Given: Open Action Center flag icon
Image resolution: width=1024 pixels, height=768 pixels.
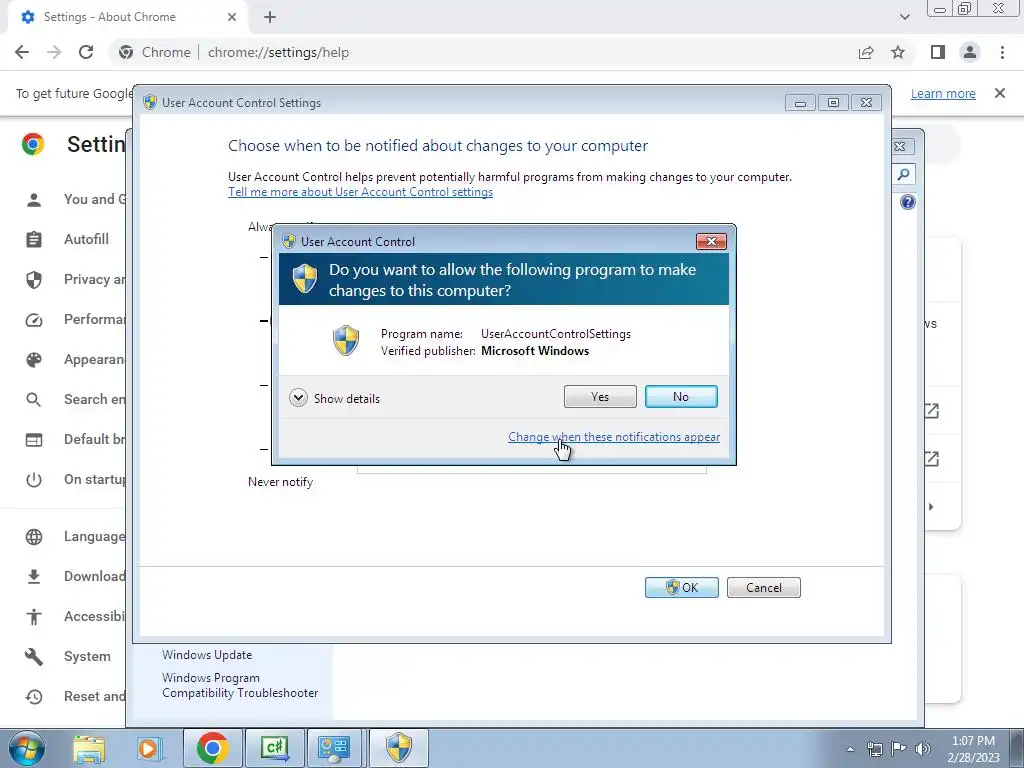Looking at the screenshot, I should [899, 749].
